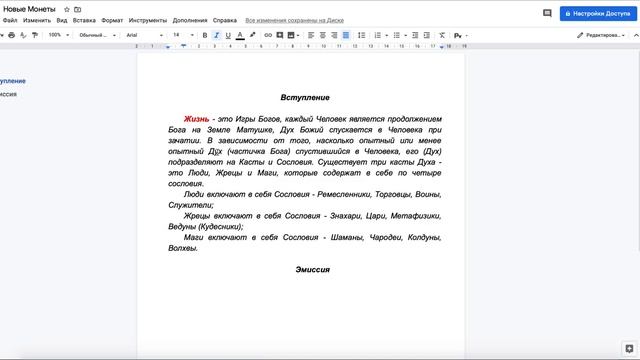Click the Вступление heading in the document
Viewport: 640px width, 360px height.
pos(305,98)
